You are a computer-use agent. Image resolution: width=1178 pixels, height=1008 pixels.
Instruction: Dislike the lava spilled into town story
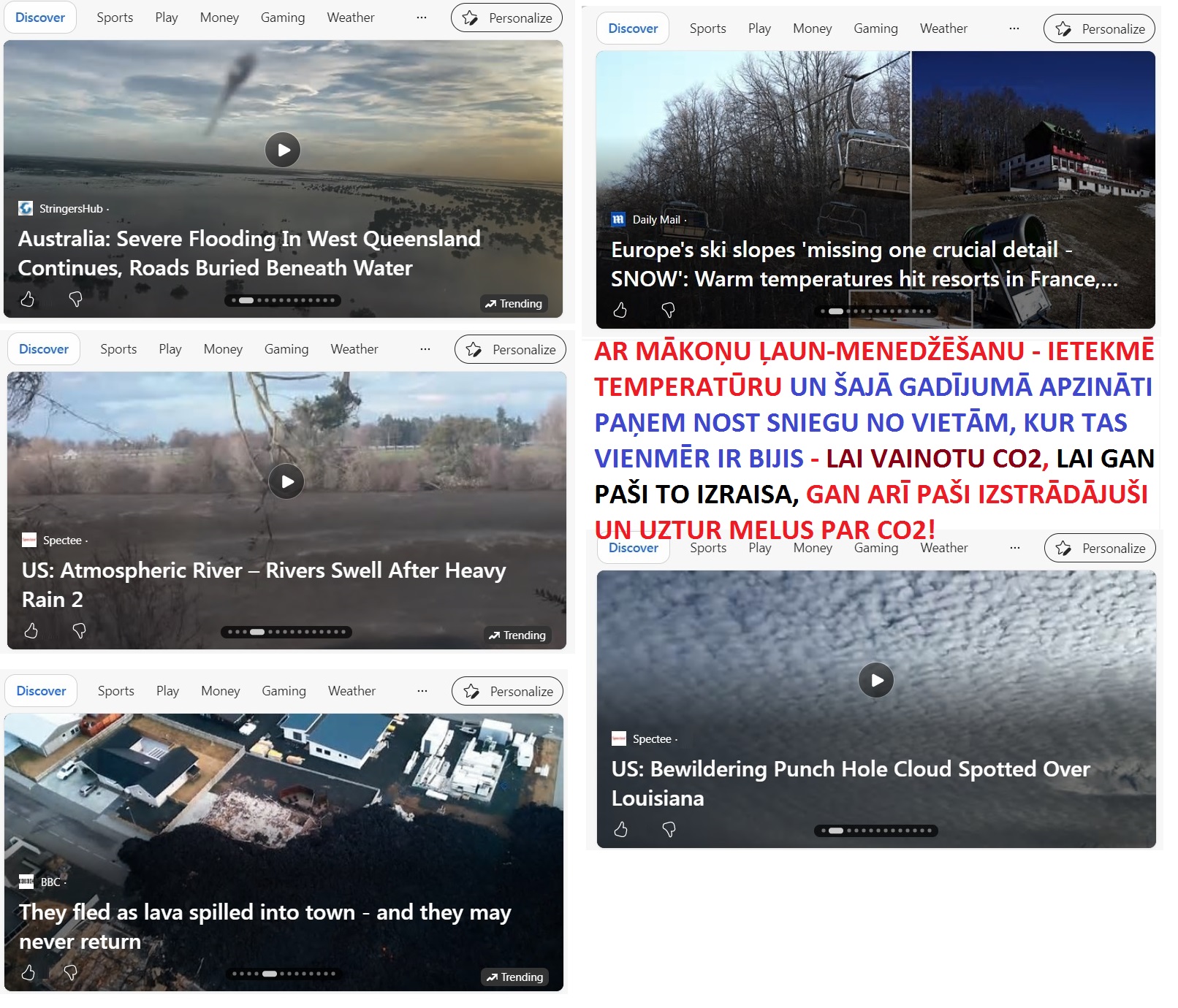pyautogui.click(x=71, y=972)
